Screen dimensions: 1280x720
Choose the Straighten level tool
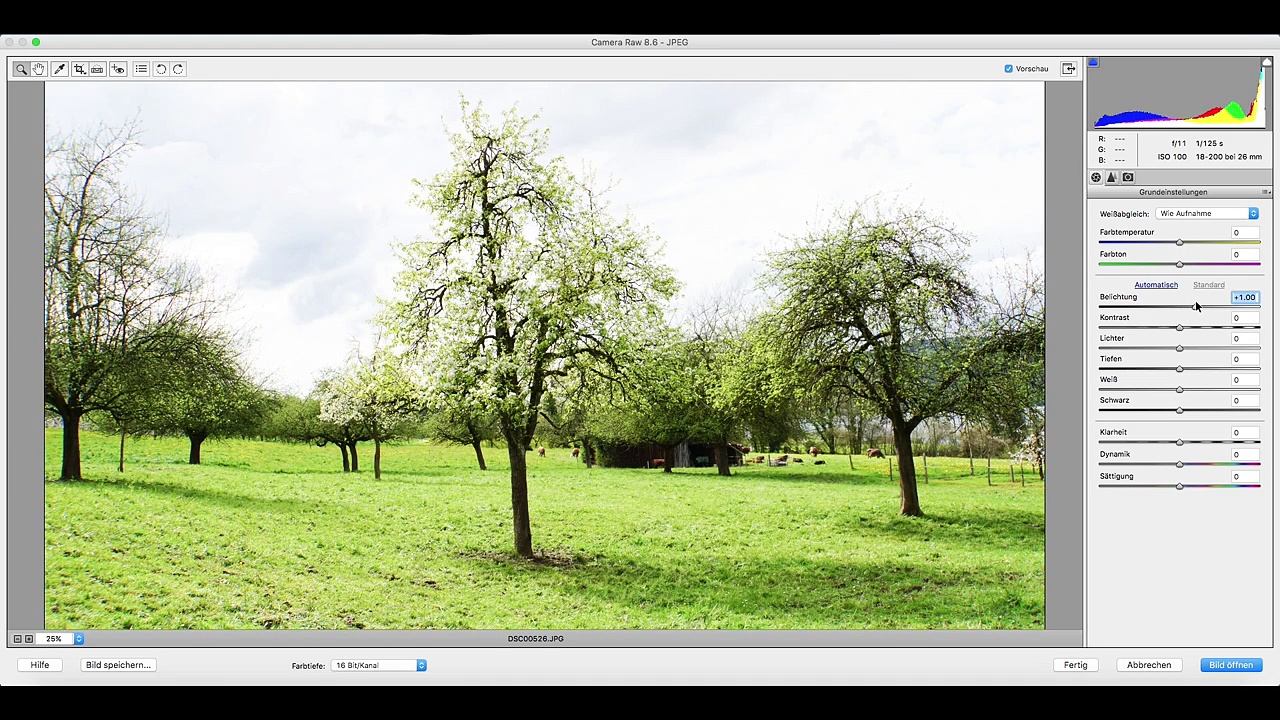[x=97, y=69]
